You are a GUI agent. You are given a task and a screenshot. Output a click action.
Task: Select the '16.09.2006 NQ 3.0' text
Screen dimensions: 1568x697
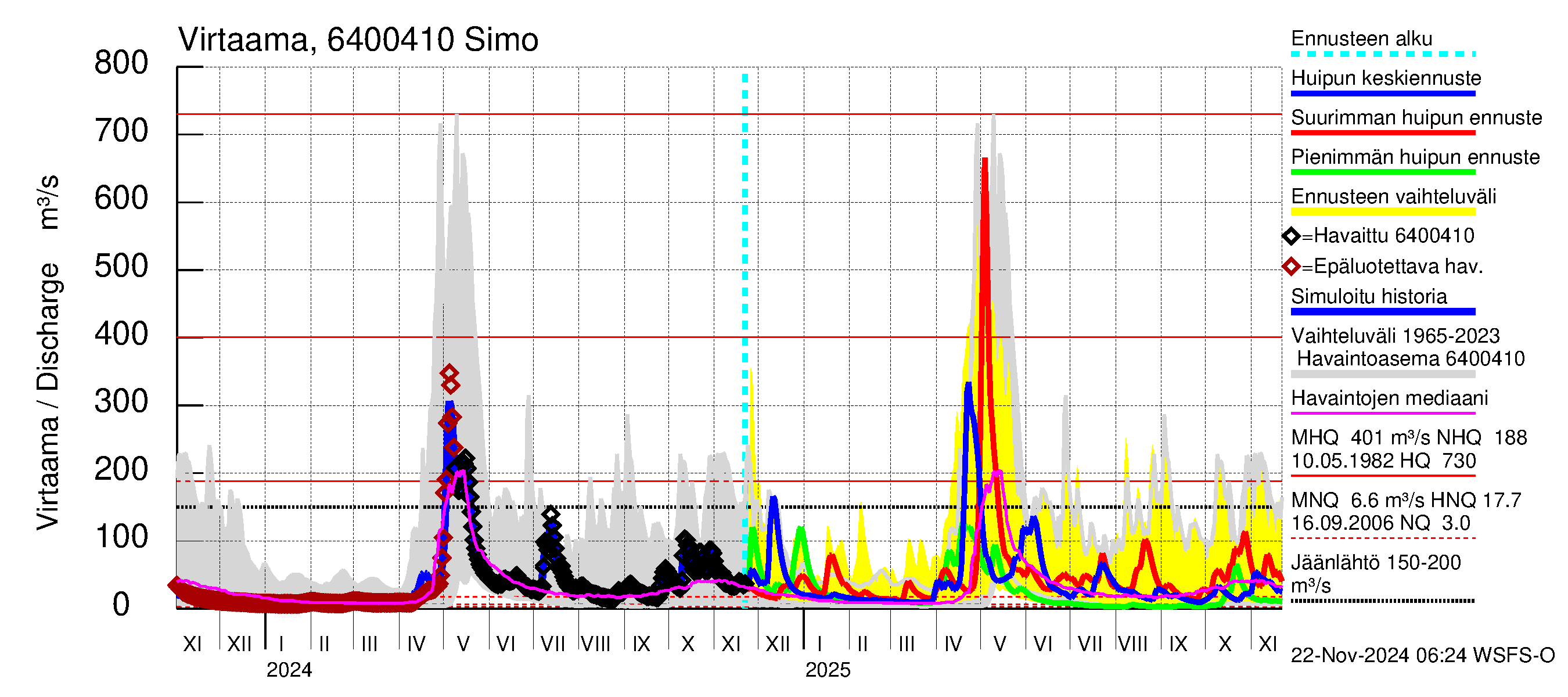pyautogui.click(x=1380, y=523)
